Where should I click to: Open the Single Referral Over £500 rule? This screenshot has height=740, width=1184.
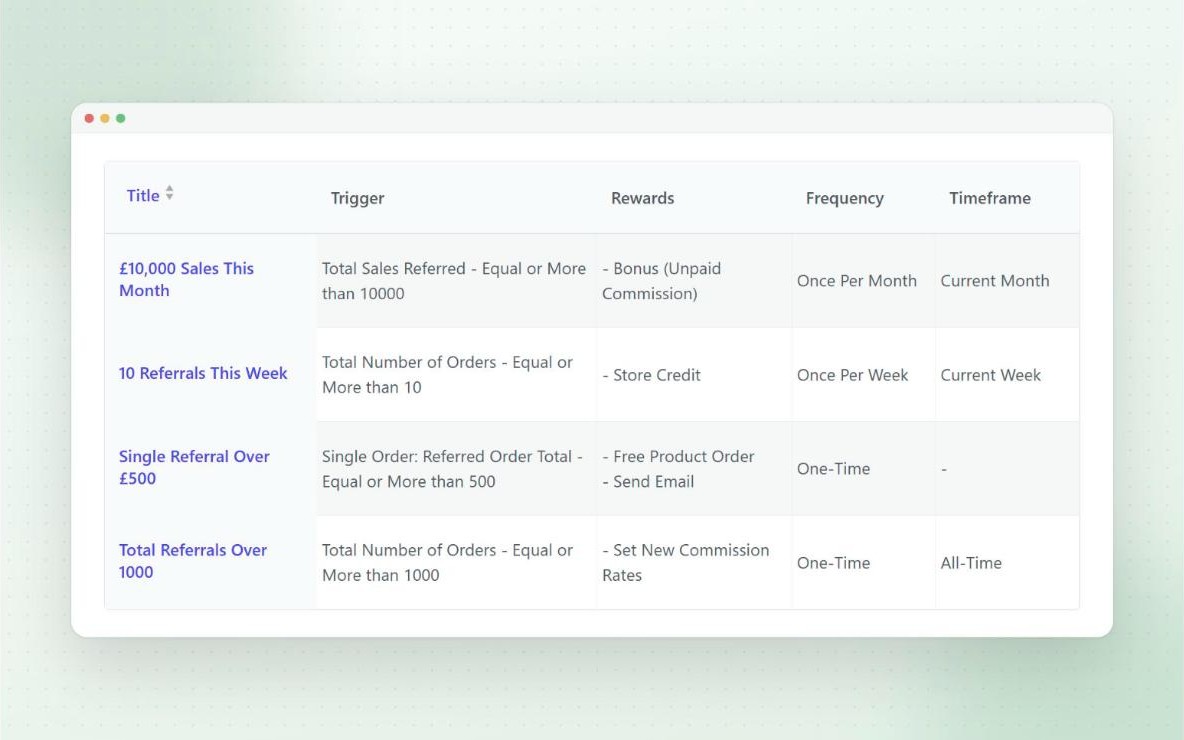point(194,467)
